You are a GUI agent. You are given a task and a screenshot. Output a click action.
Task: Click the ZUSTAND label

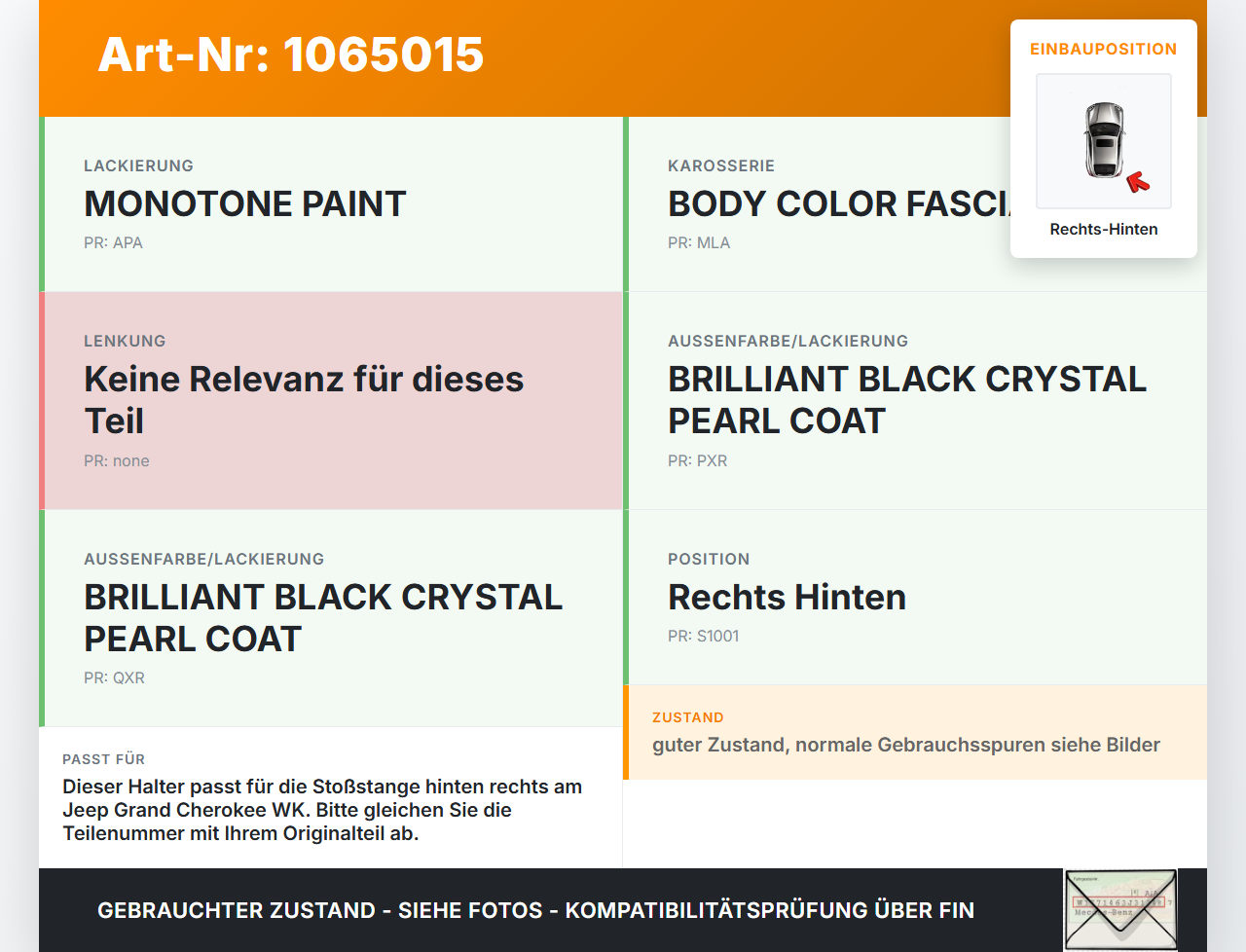click(x=688, y=717)
